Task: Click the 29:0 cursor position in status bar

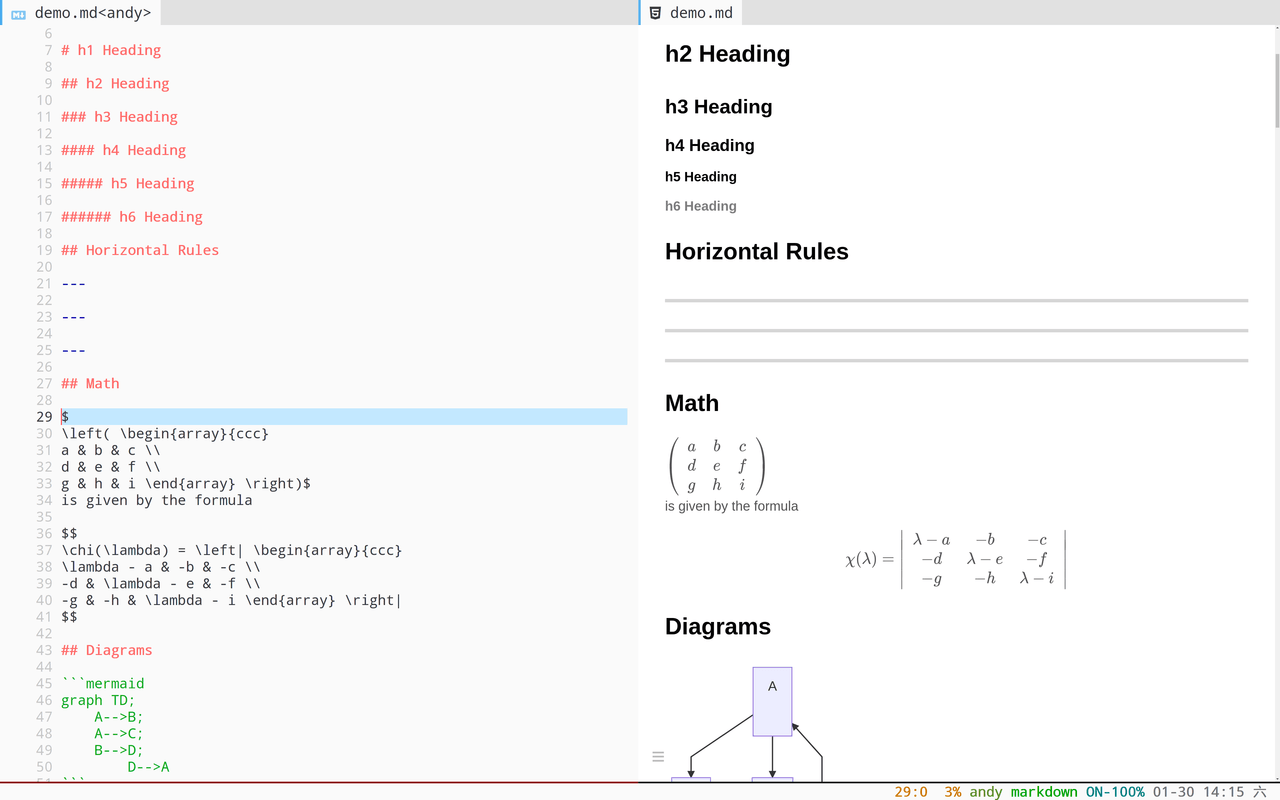Action: [x=910, y=792]
